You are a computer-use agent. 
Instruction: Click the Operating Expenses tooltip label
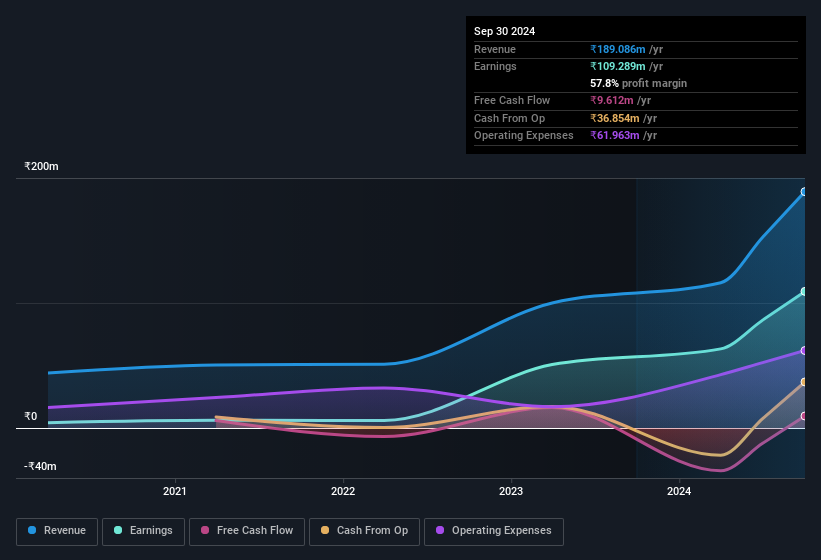tap(524, 136)
